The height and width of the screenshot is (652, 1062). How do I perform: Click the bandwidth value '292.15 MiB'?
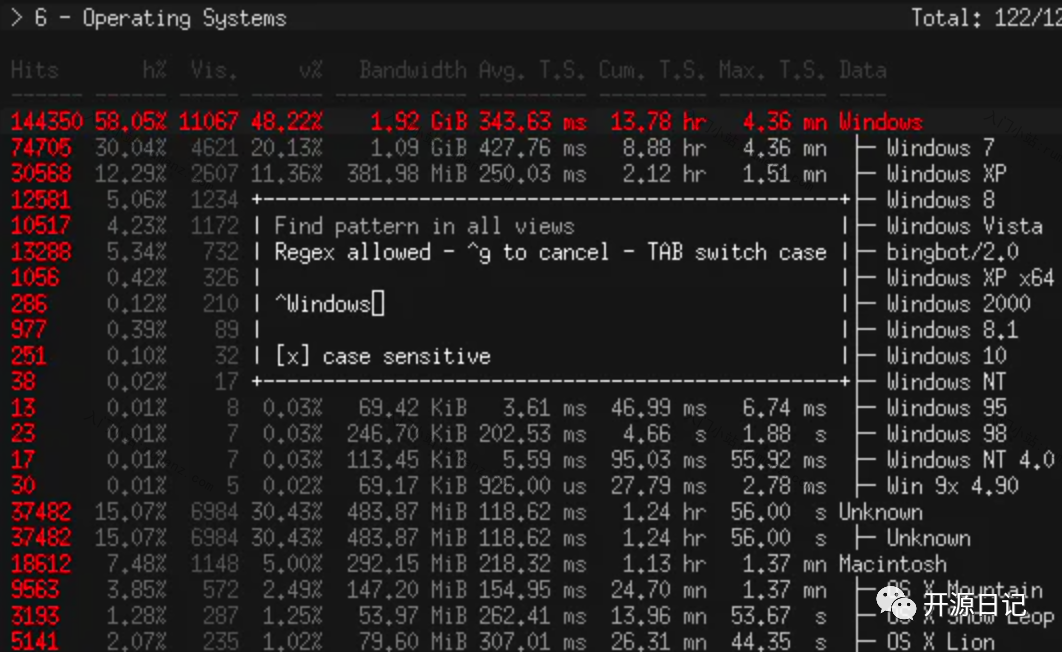[x=407, y=563]
